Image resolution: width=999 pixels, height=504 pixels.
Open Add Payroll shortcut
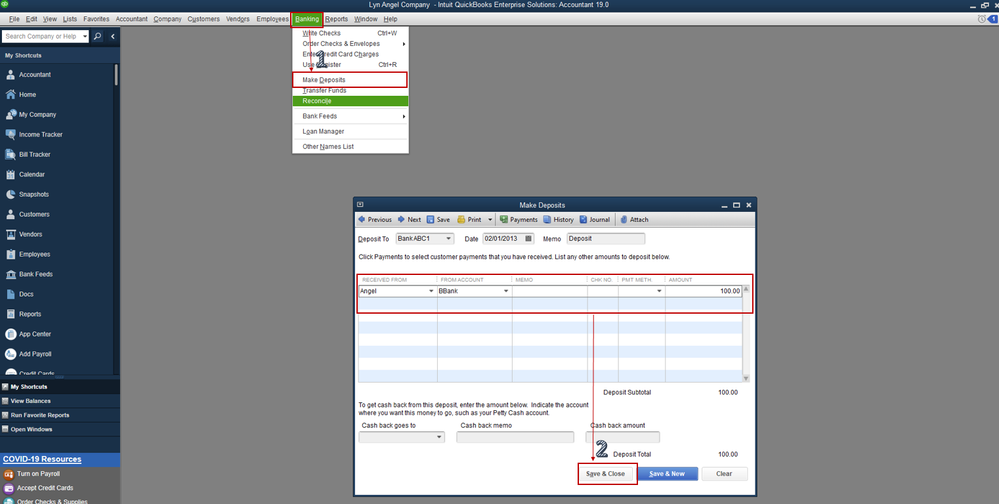35,354
